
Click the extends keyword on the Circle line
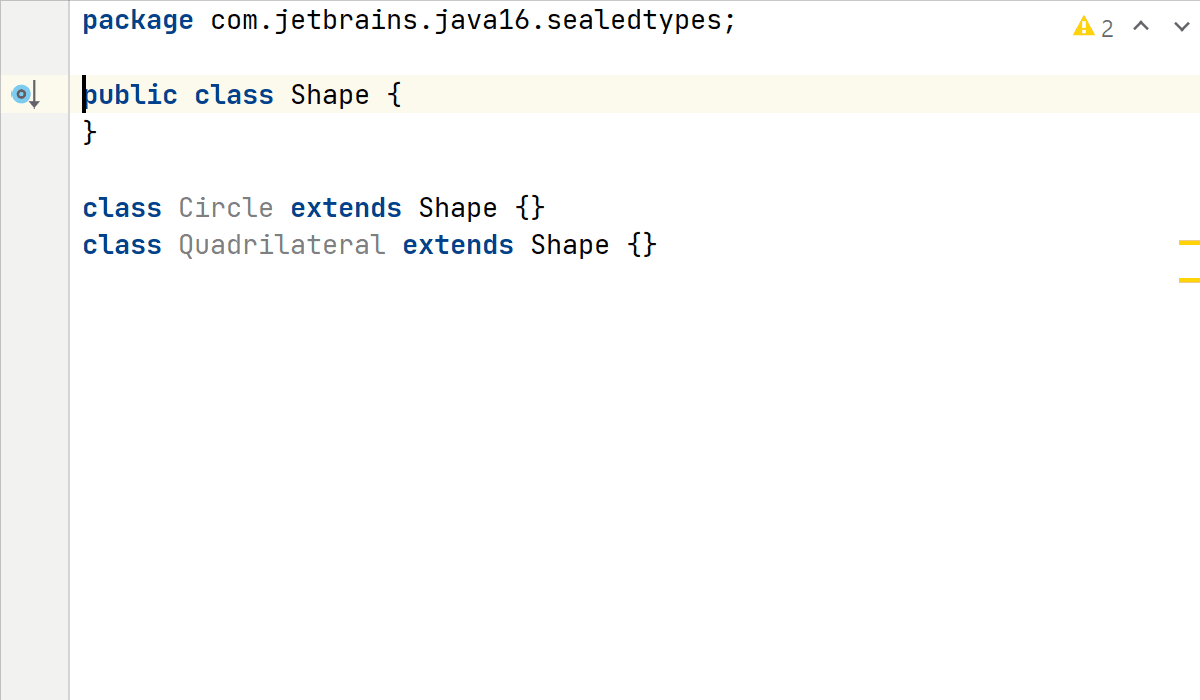pos(346,208)
